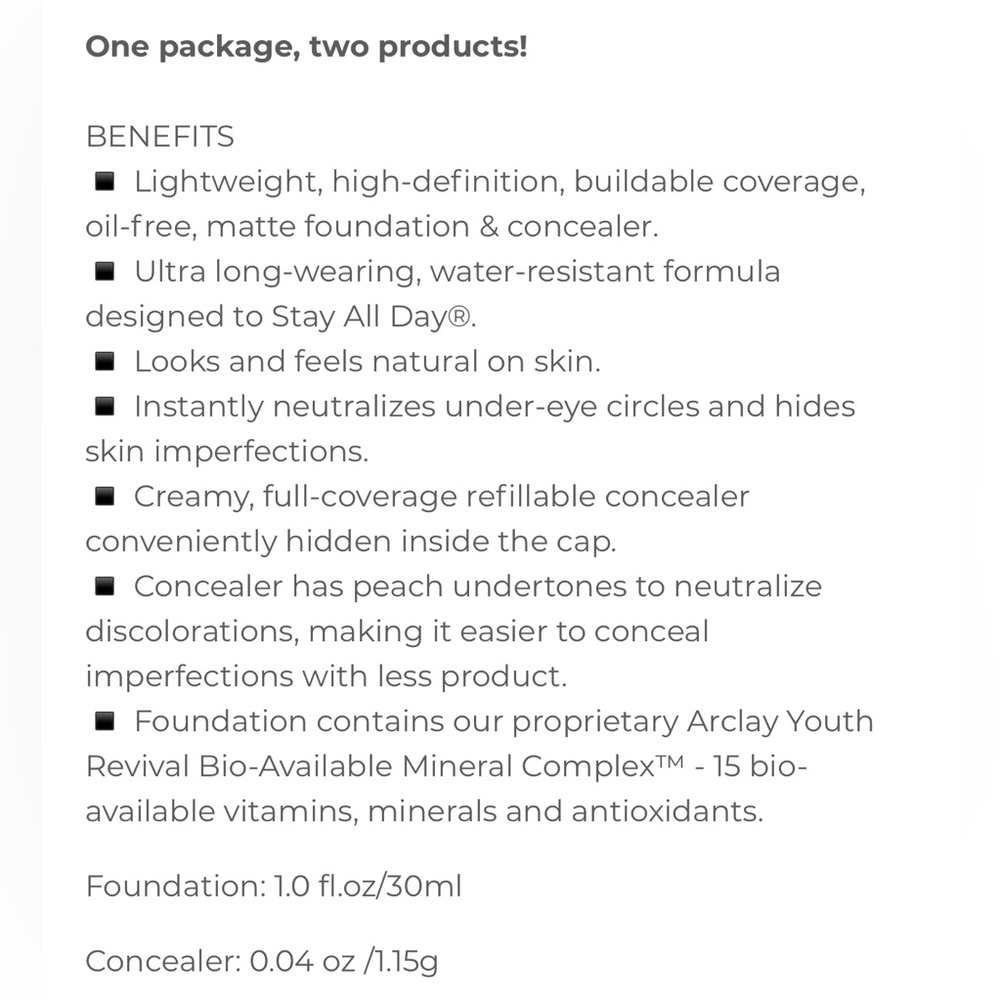
Task: Click the bullet before 'Looks and feels natural'
Action: pos(105,362)
